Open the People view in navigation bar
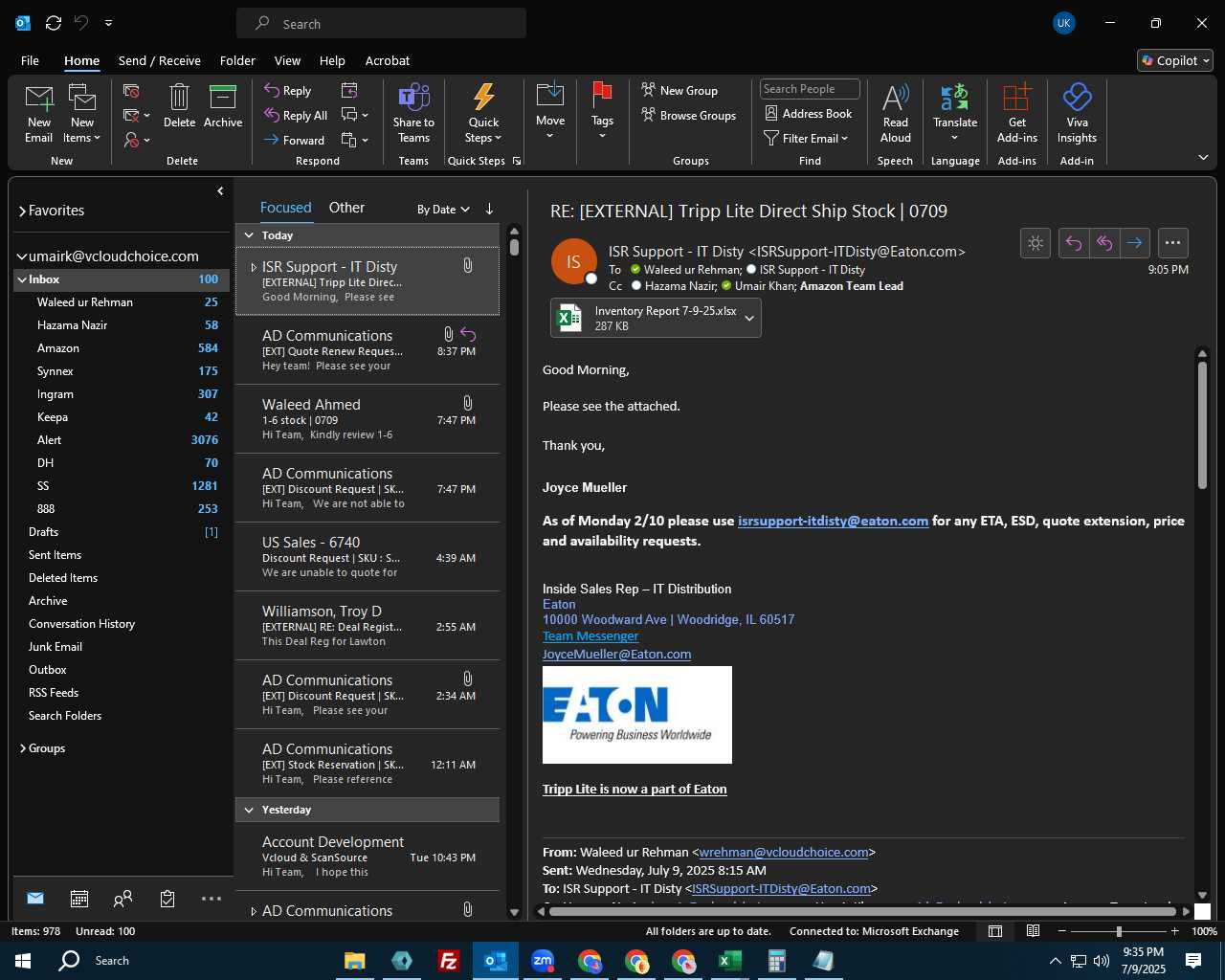The height and width of the screenshot is (980, 1225). pos(122,899)
